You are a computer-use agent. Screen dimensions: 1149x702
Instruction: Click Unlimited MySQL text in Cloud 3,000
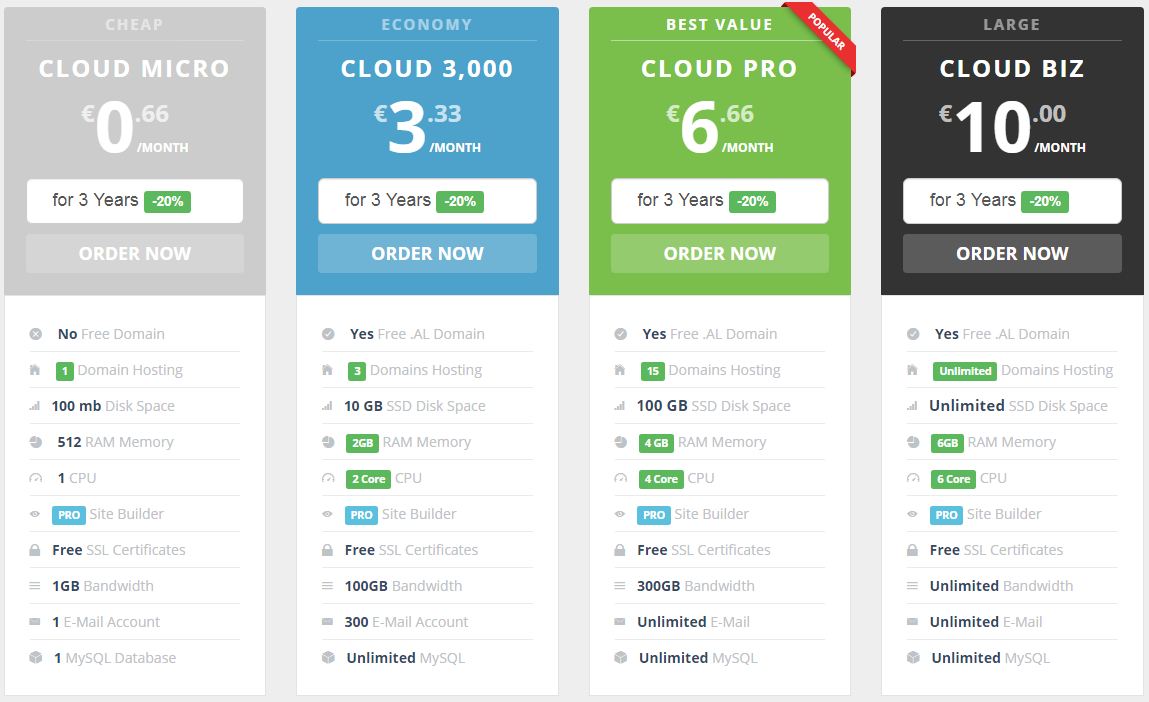[405, 658]
